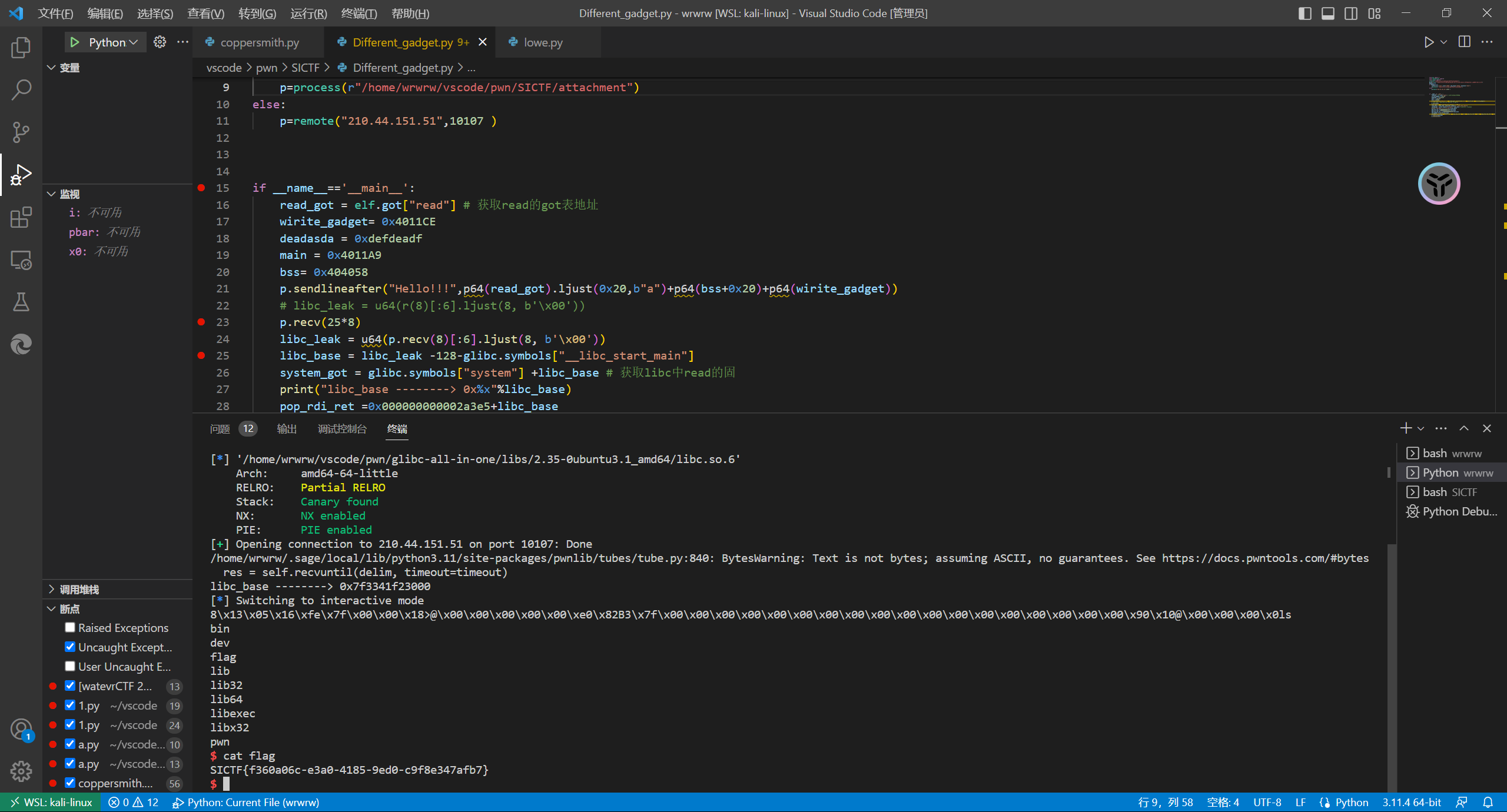Screen dimensions: 1507x812
Task: Open the Run and Debug view
Action: (21, 175)
